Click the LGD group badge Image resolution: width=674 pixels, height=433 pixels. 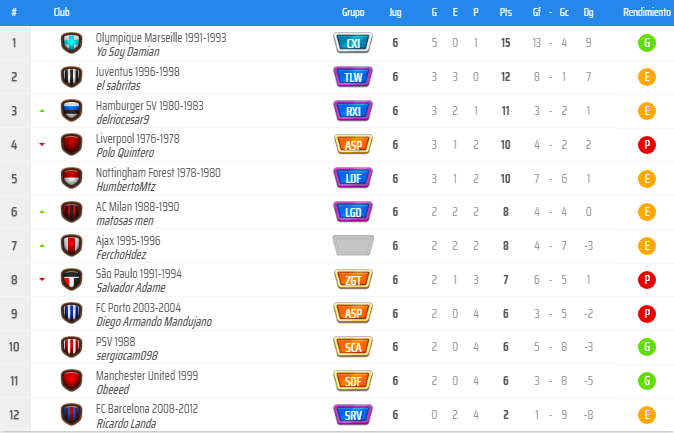(x=353, y=212)
